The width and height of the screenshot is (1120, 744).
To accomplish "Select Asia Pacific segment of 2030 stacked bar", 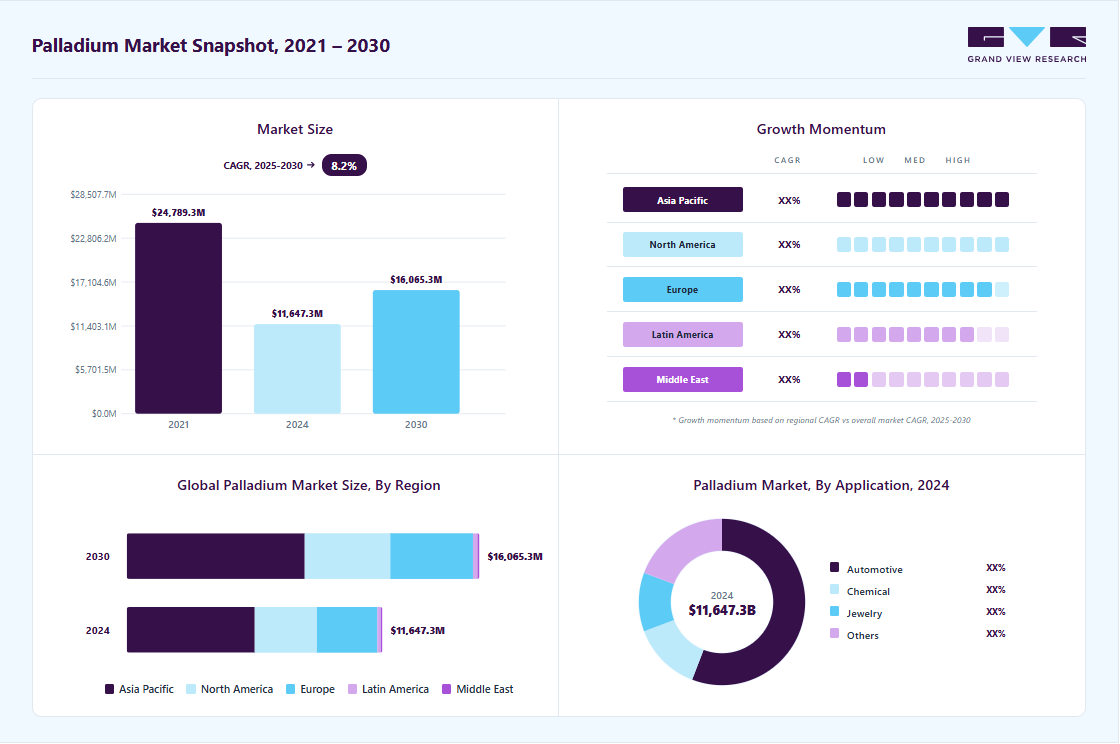I will (216, 556).
